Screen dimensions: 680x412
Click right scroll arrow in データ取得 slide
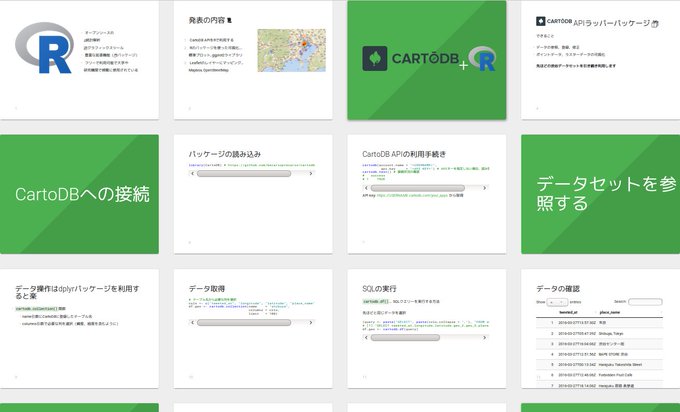pyautogui.click(x=311, y=323)
